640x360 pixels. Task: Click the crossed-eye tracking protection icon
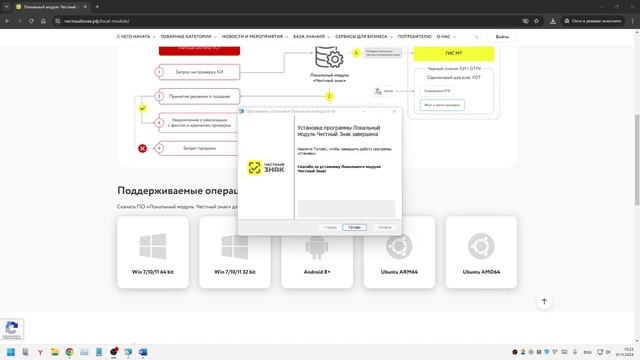point(525,21)
